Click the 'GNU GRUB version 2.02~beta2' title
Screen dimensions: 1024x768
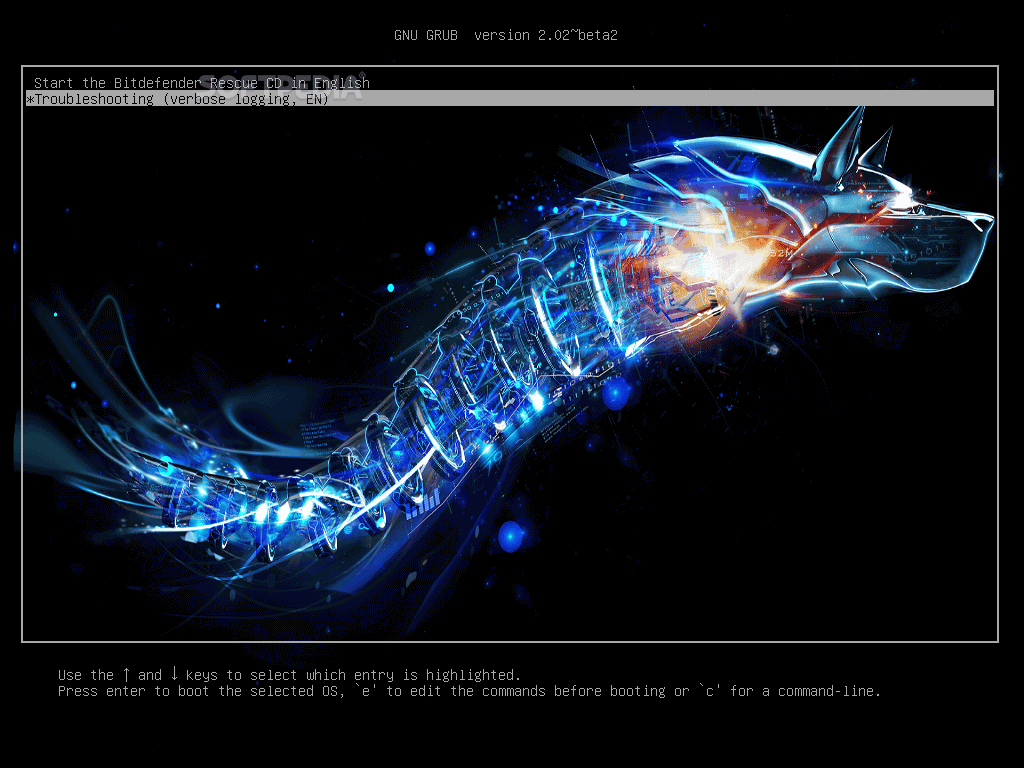506,35
